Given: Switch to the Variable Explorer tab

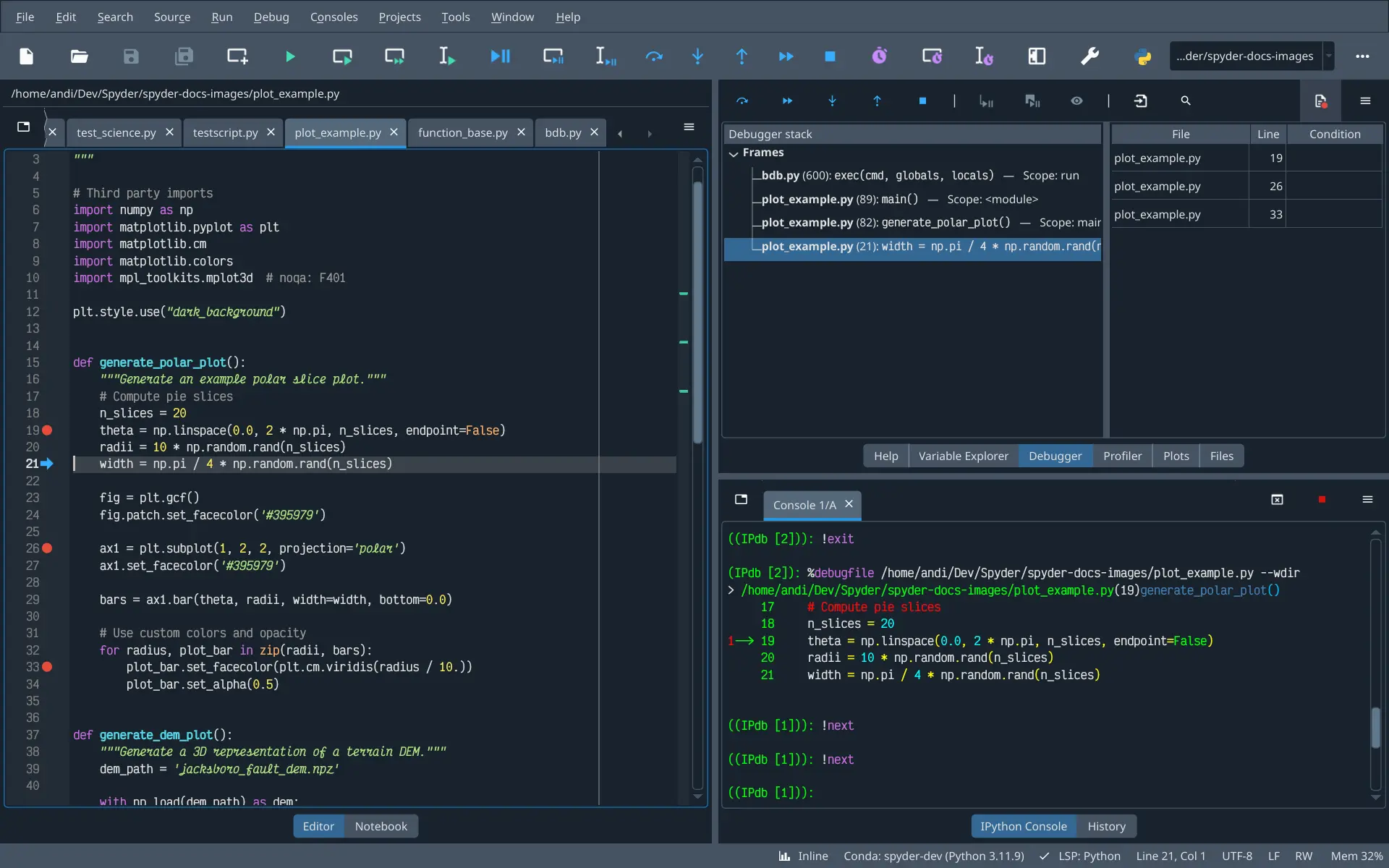Looking at the screenshot, I should [x=963, y=456].
